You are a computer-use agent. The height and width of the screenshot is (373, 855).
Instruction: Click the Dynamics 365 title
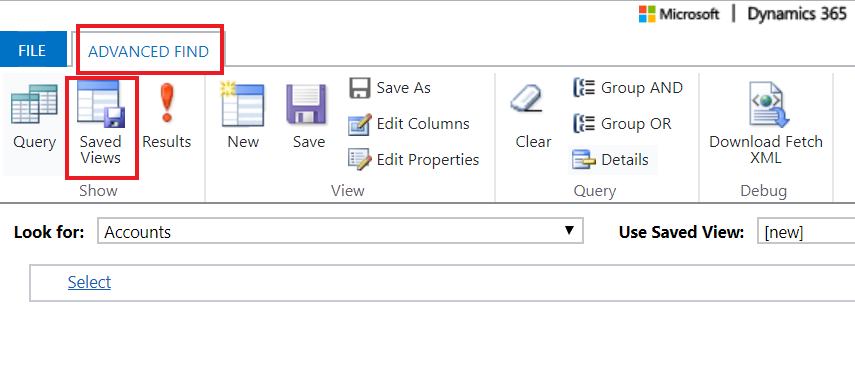[797, 14]
